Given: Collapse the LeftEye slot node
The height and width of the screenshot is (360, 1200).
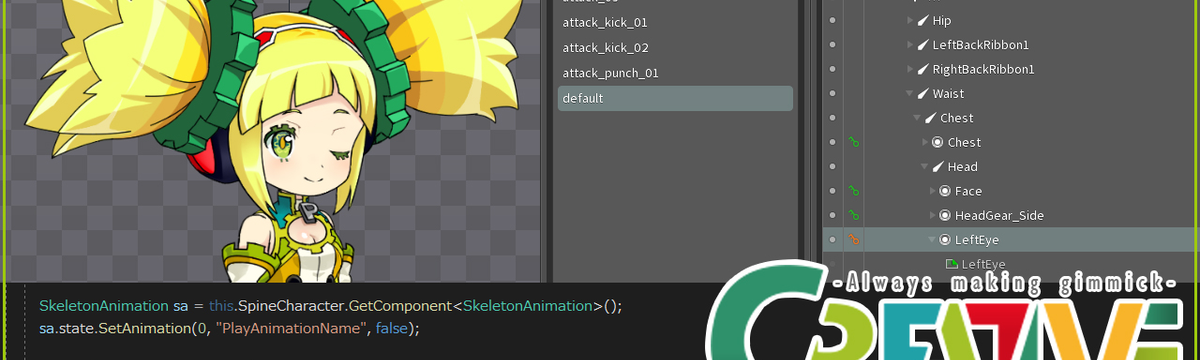Looking at the screenshot, I should [932, 240].
